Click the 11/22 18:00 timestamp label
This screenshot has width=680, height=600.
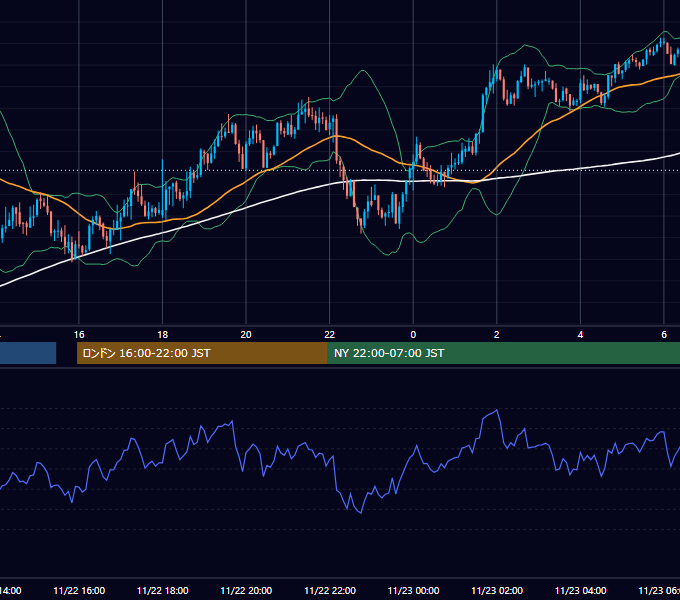[163, 590]
